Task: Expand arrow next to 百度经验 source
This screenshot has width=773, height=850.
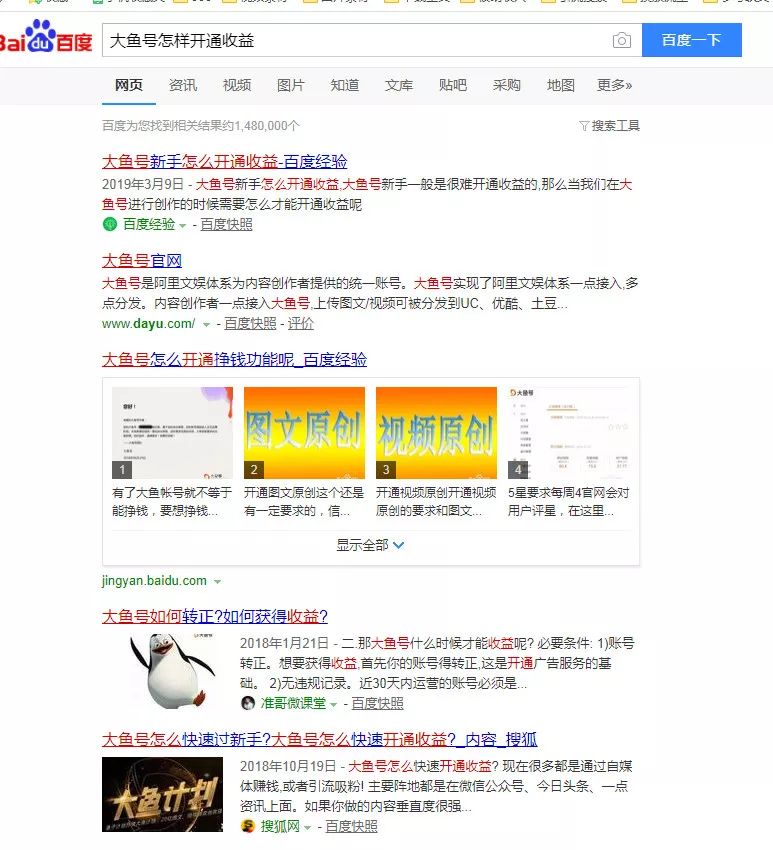Action: (x=183, y=225)
